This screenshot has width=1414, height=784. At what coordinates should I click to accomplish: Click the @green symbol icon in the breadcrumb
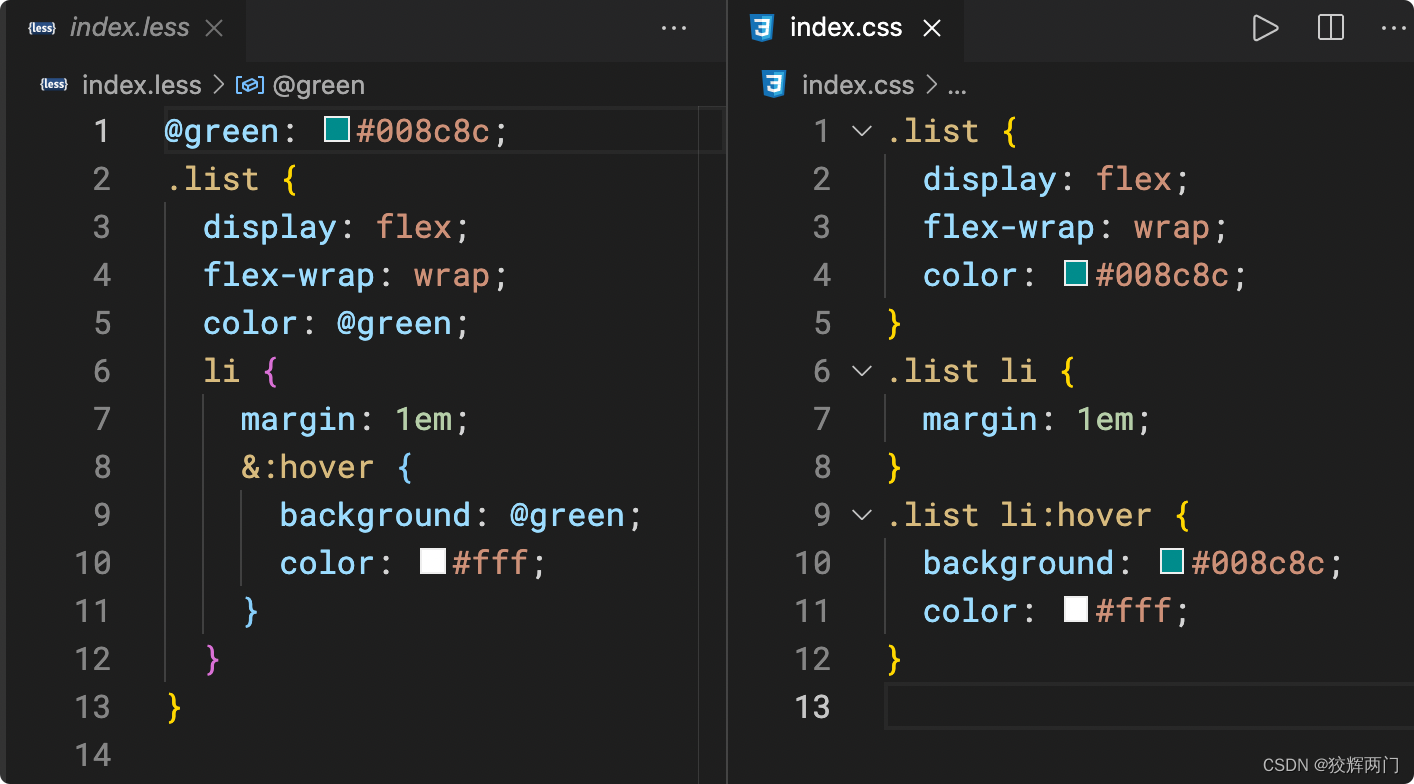[250, 84]
